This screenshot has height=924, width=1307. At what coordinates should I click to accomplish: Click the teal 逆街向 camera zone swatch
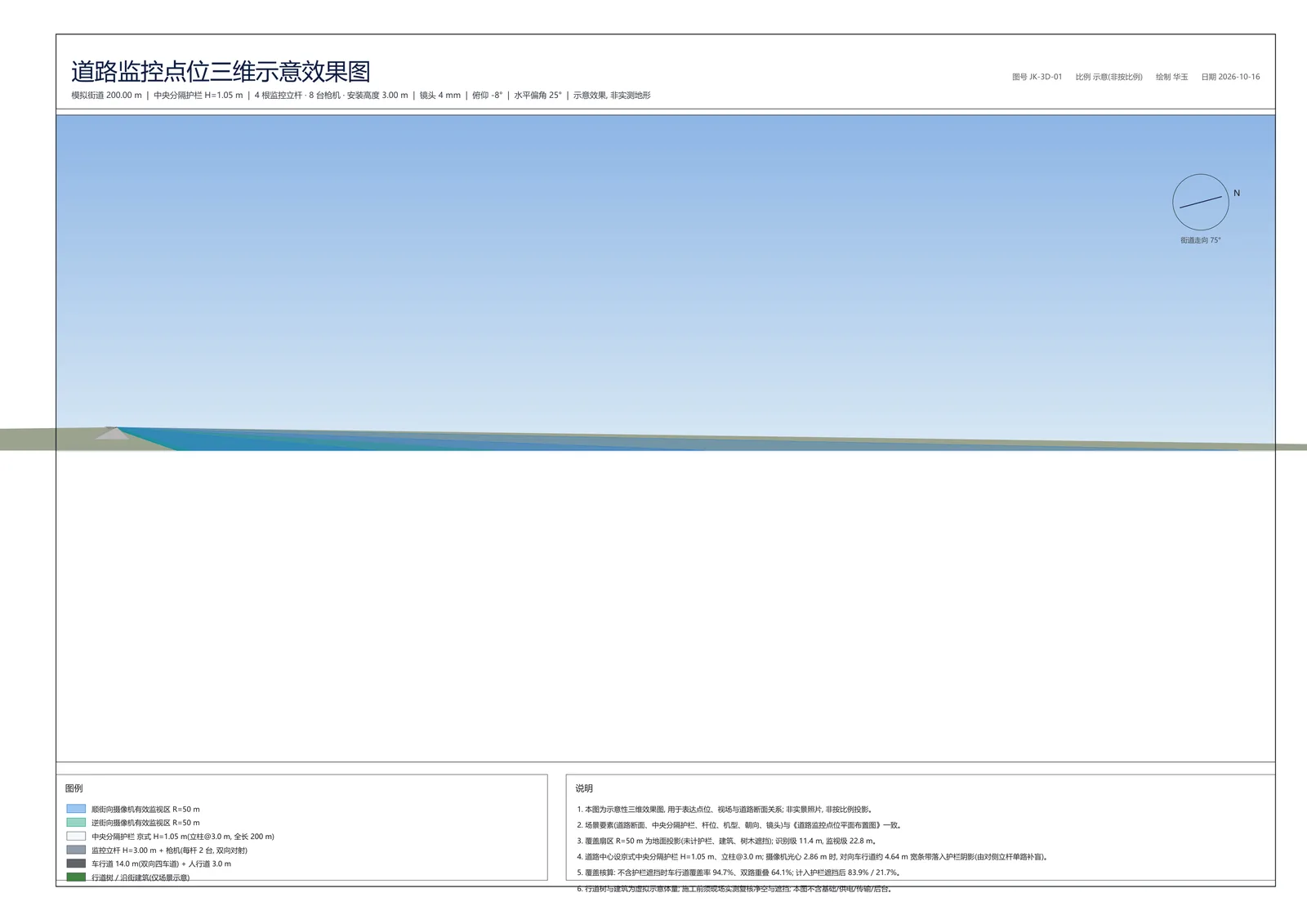pyautogui.click(x=76, y=823)
